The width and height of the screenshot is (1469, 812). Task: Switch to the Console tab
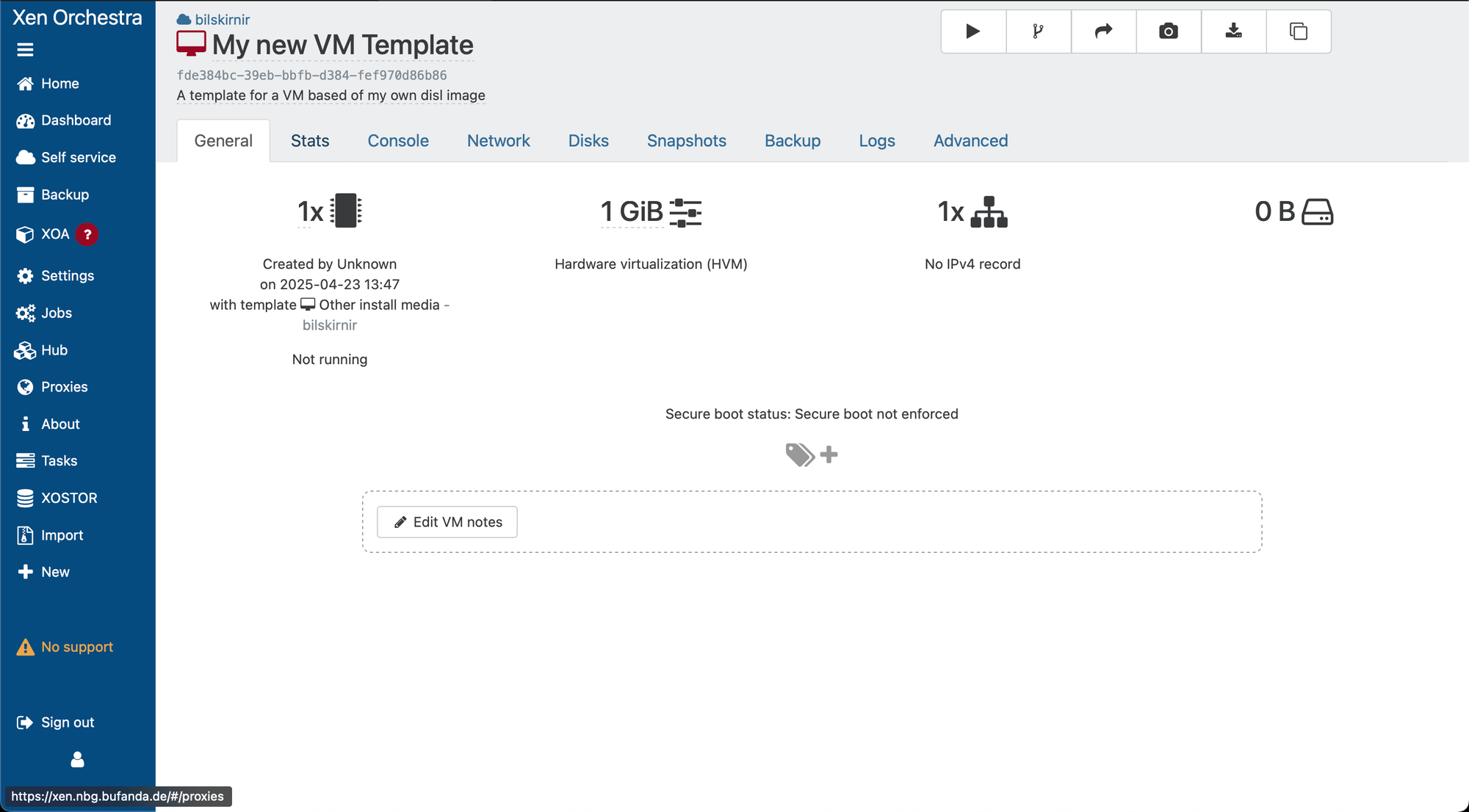(398, 141)
